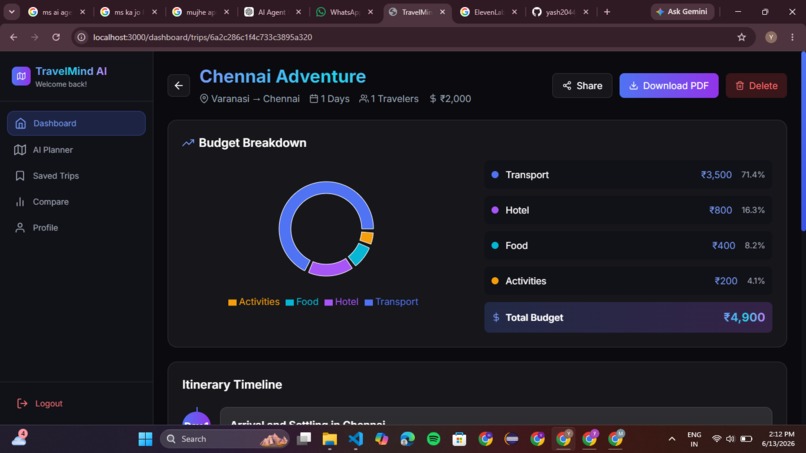The image size is (806, 453).
Task: Select the Transport ₹3,500 budget row
Action: (628, 175)
